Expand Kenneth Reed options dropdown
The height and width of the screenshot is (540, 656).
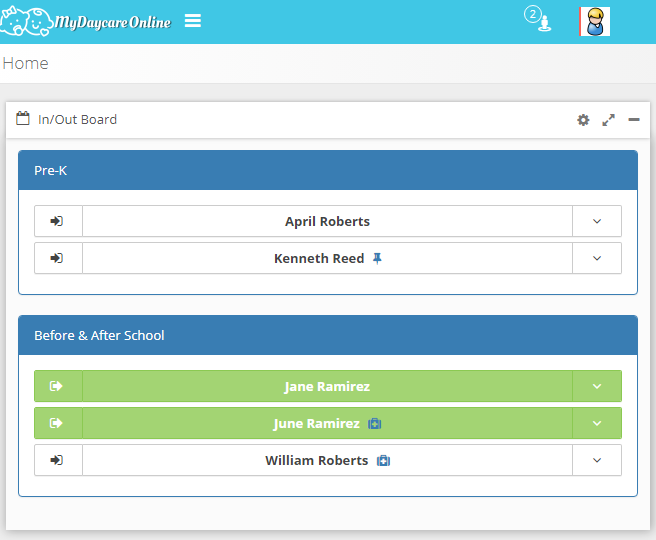coord(597,258)
